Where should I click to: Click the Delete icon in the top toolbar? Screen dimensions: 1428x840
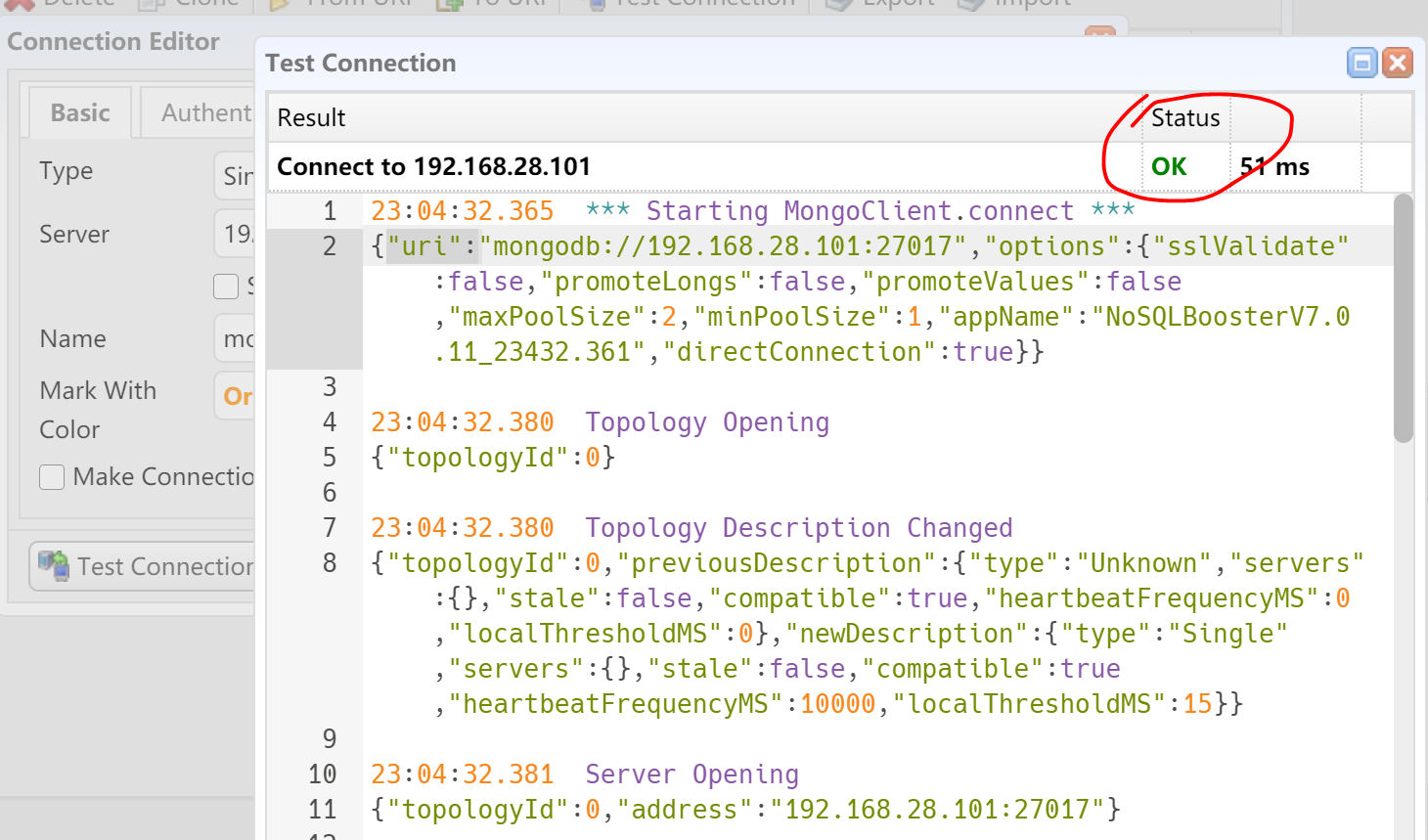coord(22,4)
